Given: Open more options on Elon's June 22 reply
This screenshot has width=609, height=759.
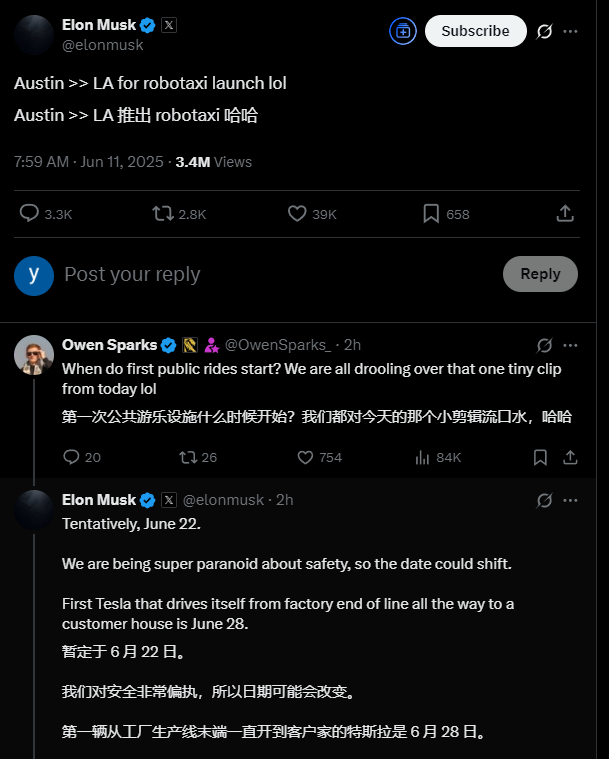Looking at the screenshot, I should pos(571,500).
